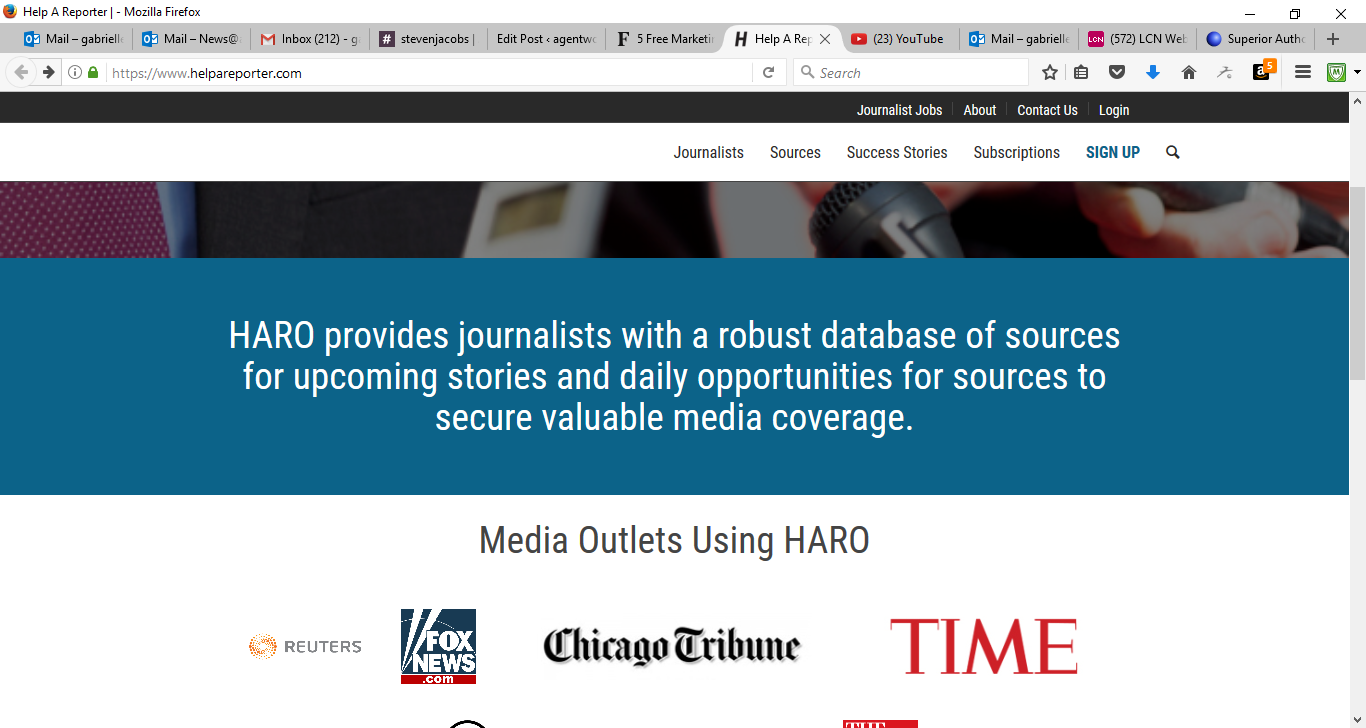Screen dimensions: 1366x728
Task: Click the Fox News logo
Action: coord(438,646)
